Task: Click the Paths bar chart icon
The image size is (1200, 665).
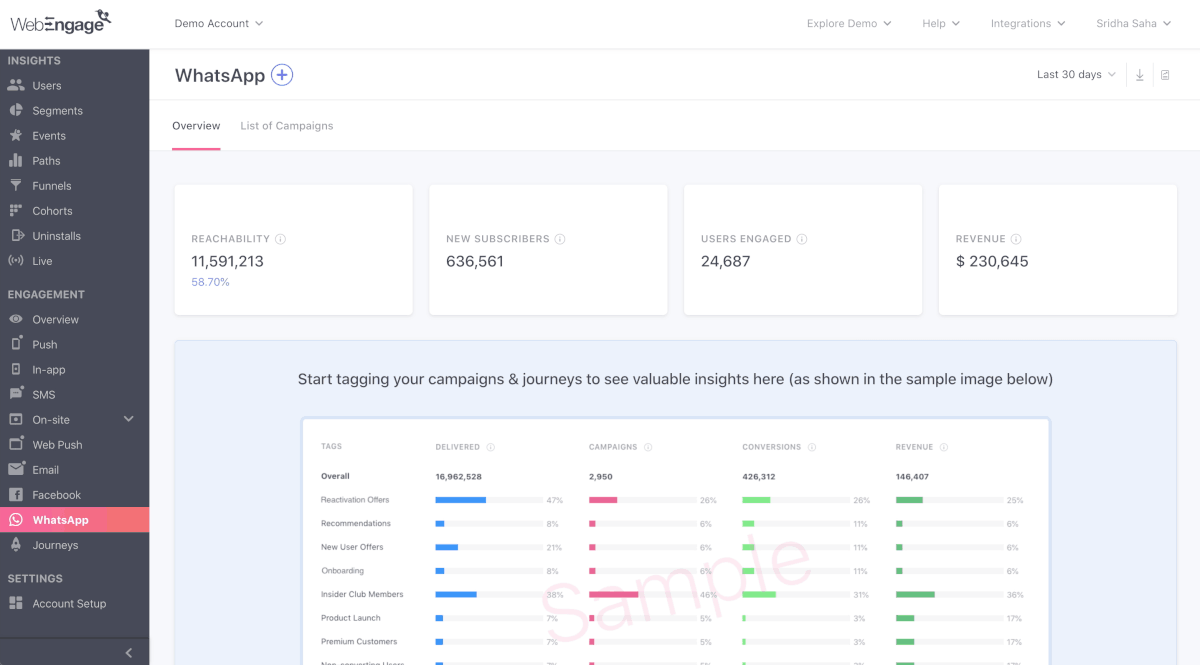Action: 16,161
